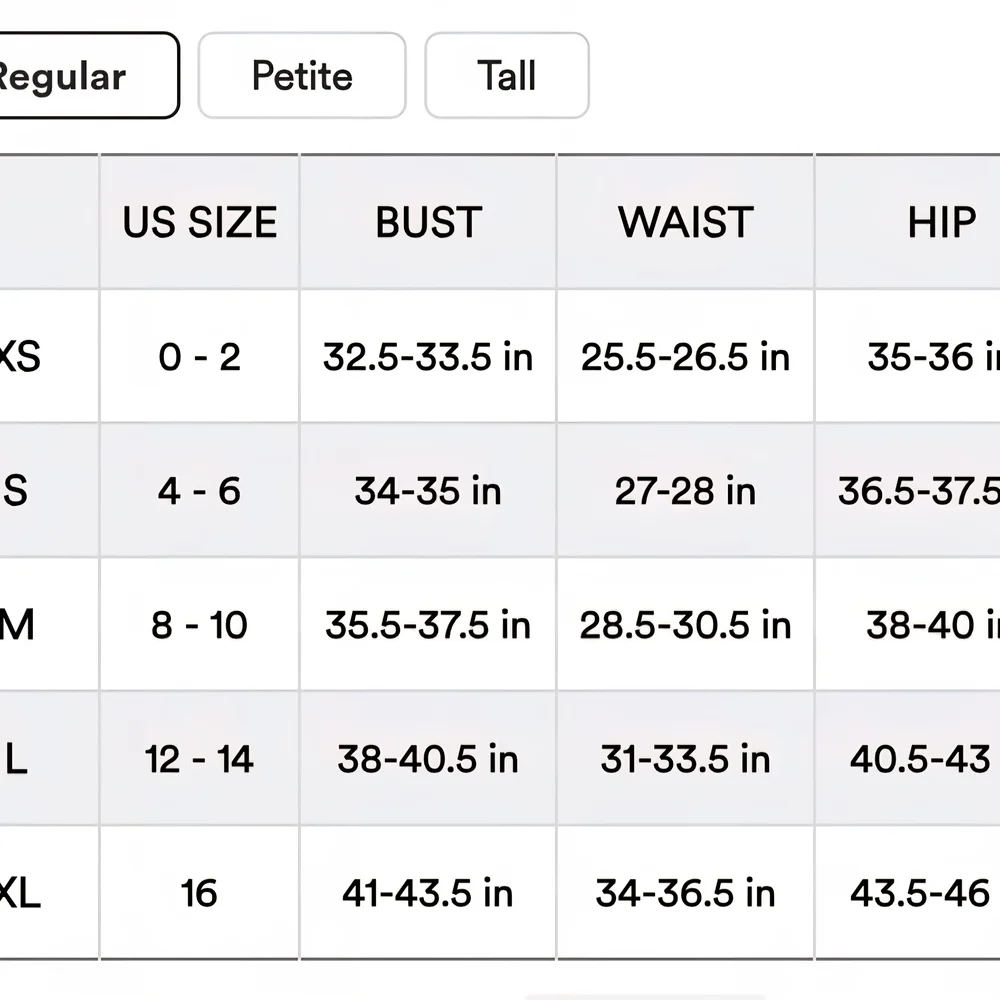The image size is (1000, 1000).
Task: Select the US size 16 cell
Action: click(200, 892)
